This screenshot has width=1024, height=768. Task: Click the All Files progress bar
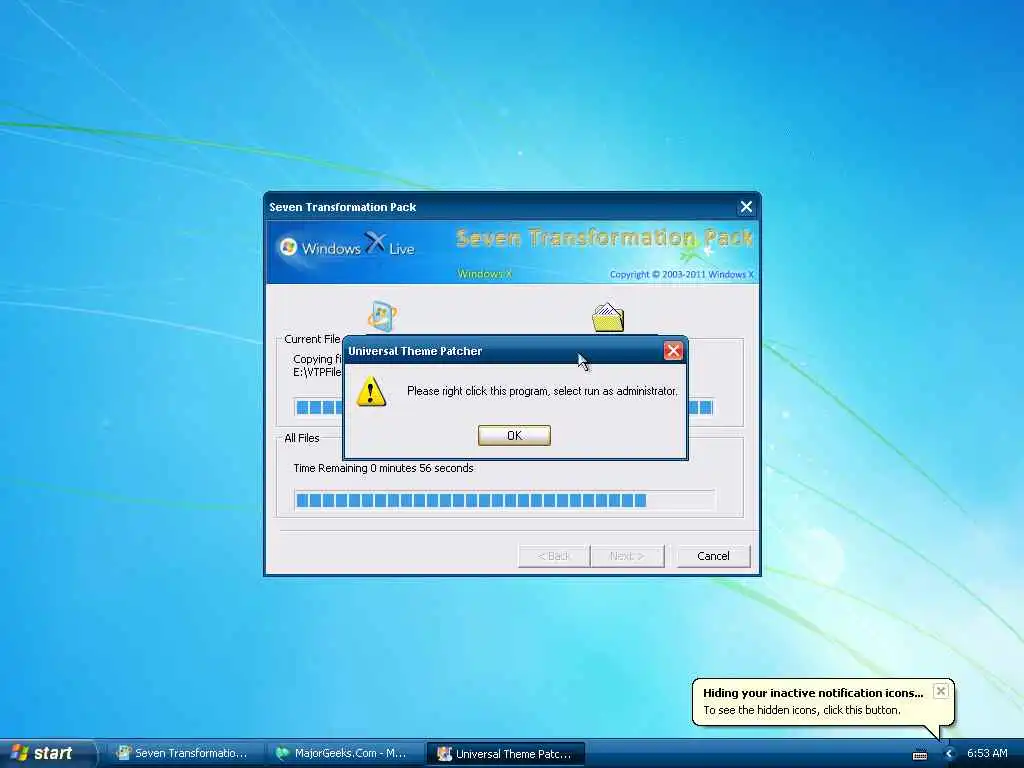pos(504,501)
